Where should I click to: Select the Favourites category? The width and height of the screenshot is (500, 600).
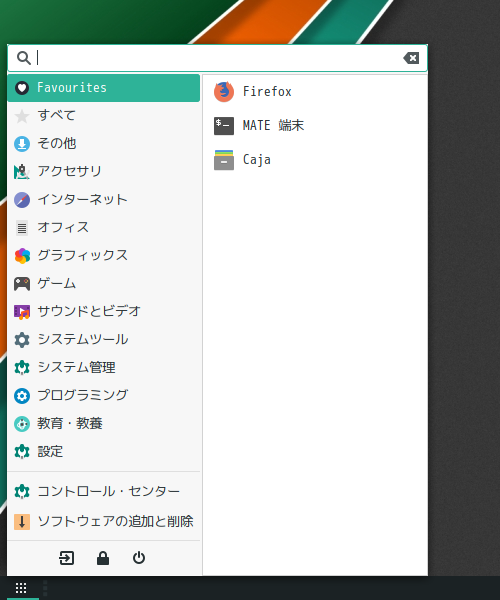point(103,88)
